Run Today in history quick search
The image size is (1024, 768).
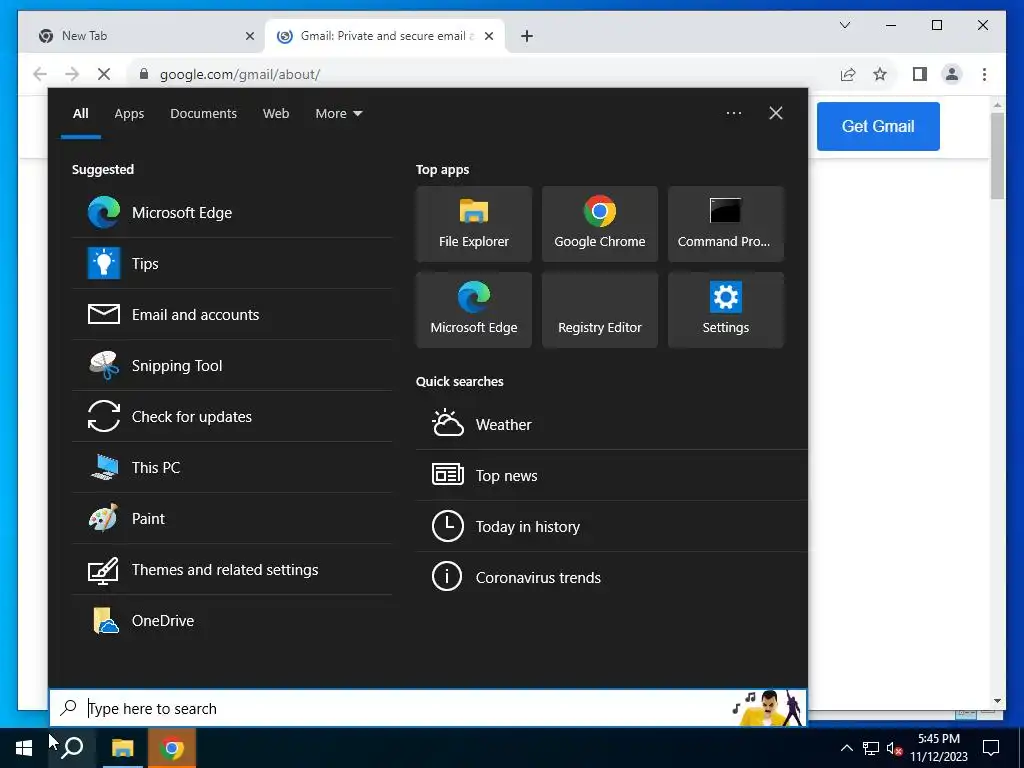pos(611,526)
